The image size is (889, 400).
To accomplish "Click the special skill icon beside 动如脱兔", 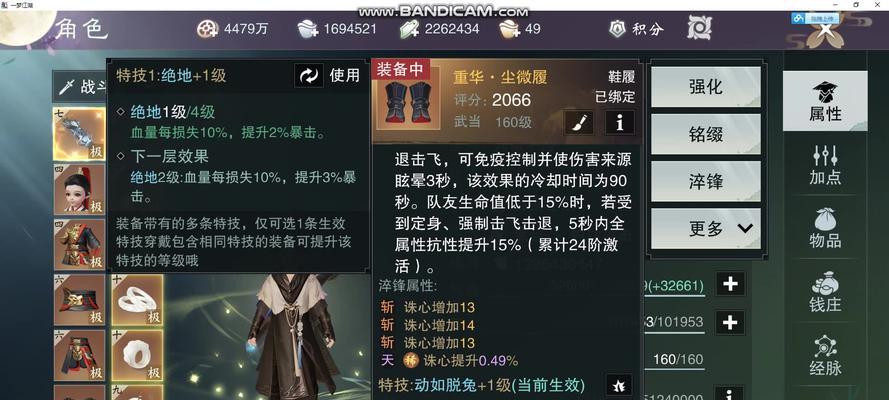I will pyautogui.click(x=619, y=385).
